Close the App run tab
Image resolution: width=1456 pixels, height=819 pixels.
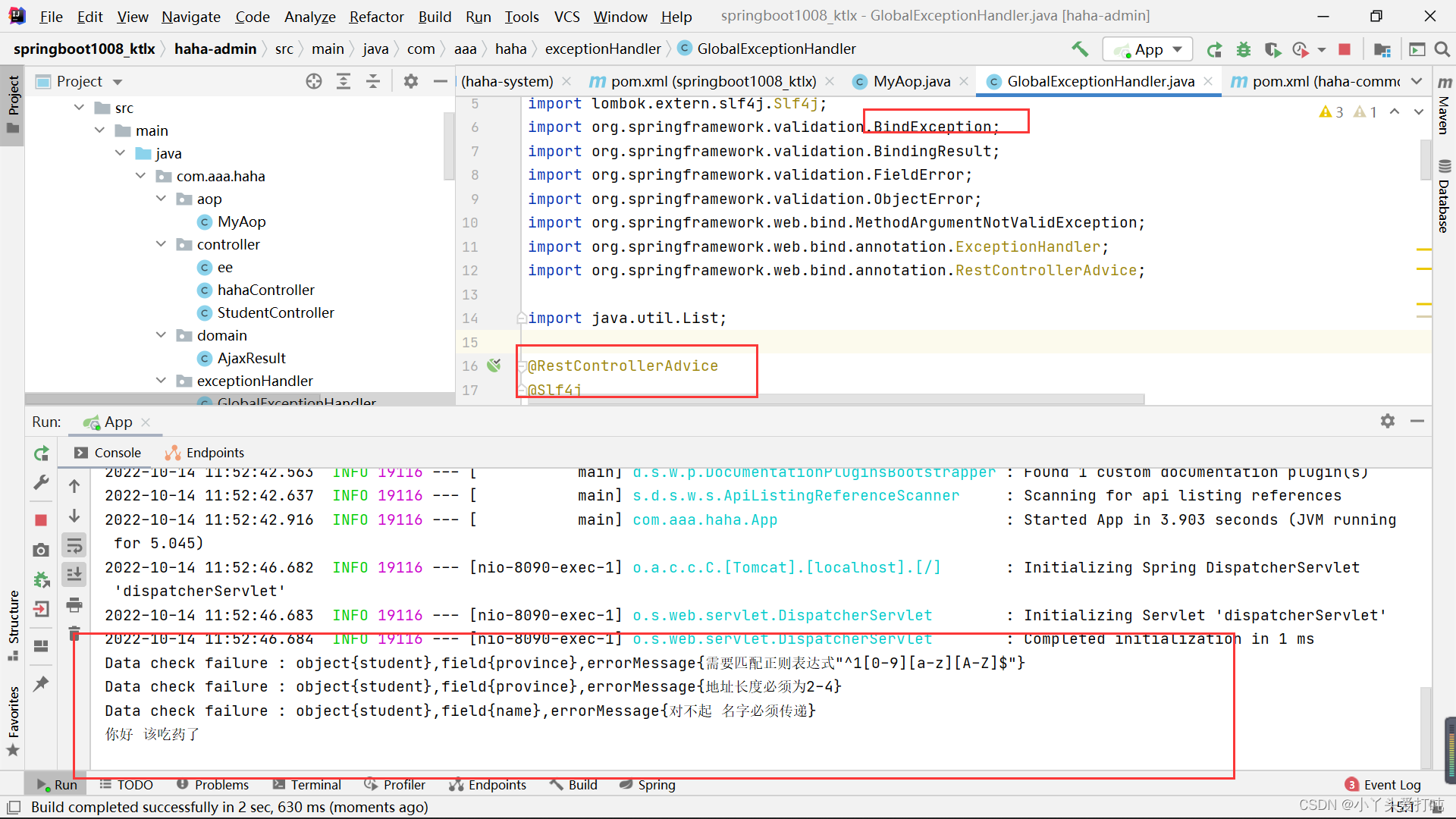tap(146, 422)
